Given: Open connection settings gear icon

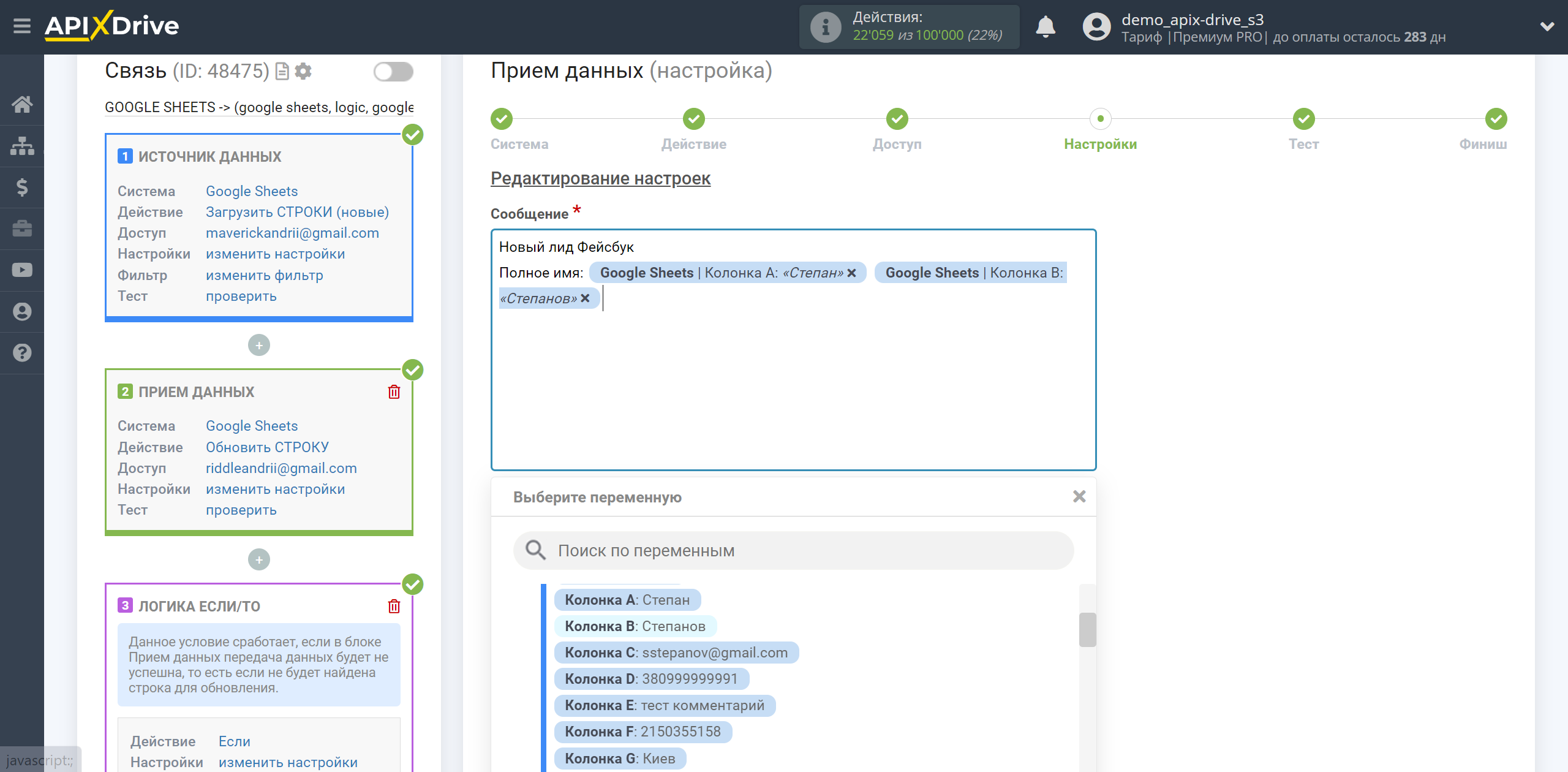Looking at the screenshot, I should [303, 71].
